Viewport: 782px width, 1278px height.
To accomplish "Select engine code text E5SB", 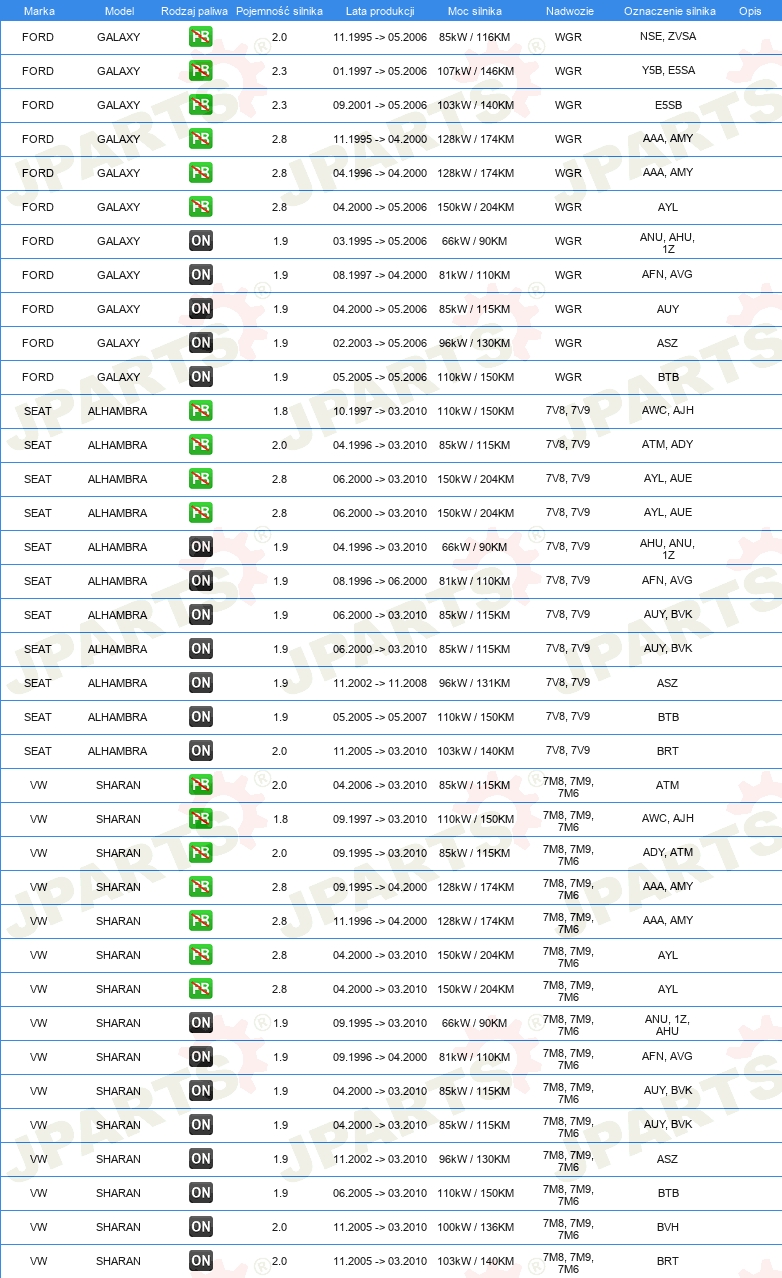I will pyautogui.click(x=668, y=105).
